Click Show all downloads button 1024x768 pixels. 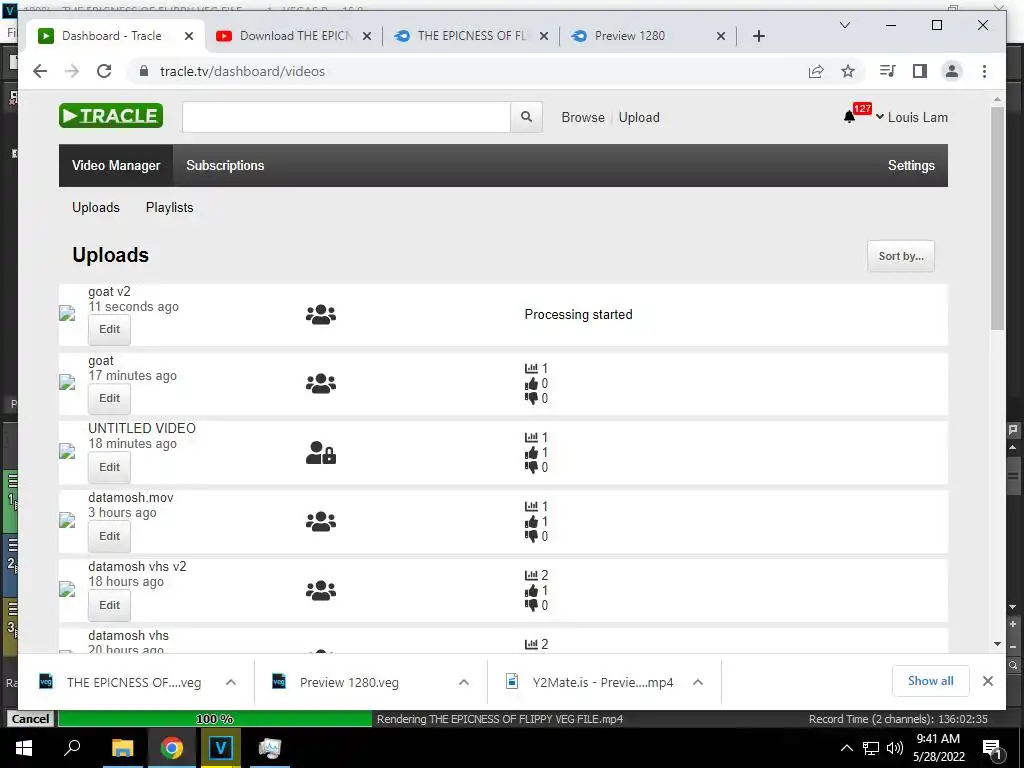click(930, 681)
